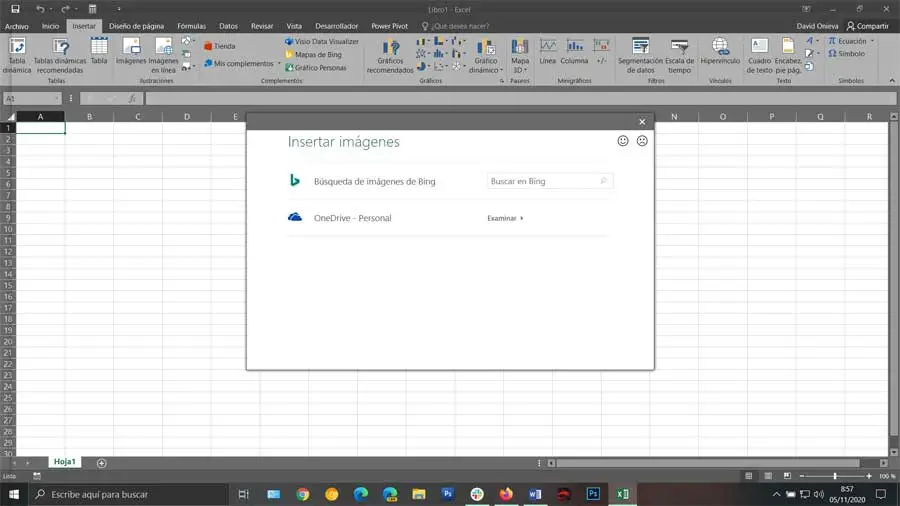Switch to the Datos tab
The width and height of the screenshot is (900, 506).
[x=228, y=26]
